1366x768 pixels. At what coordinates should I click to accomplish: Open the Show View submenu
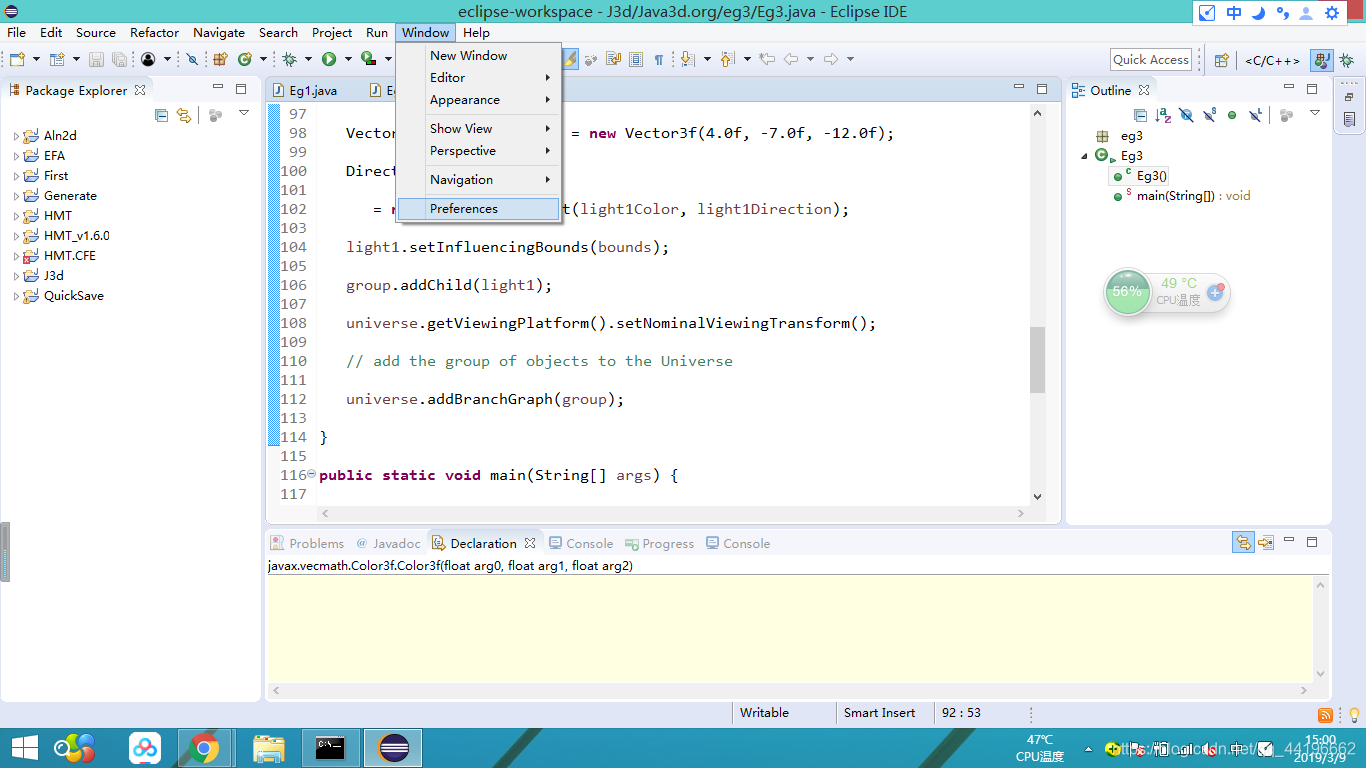click(x=479, y=128)
